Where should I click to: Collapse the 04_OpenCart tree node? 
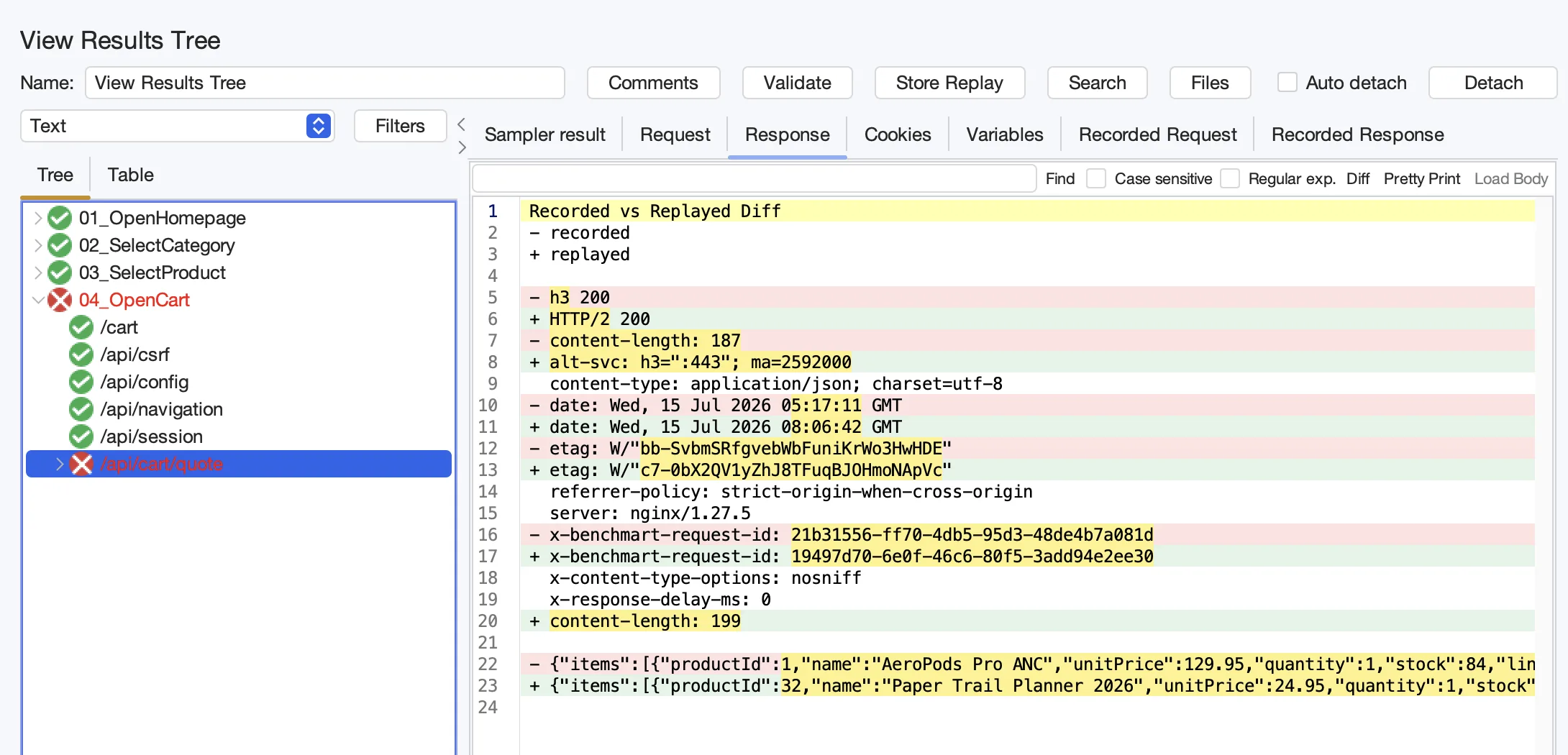click(38, 300)
